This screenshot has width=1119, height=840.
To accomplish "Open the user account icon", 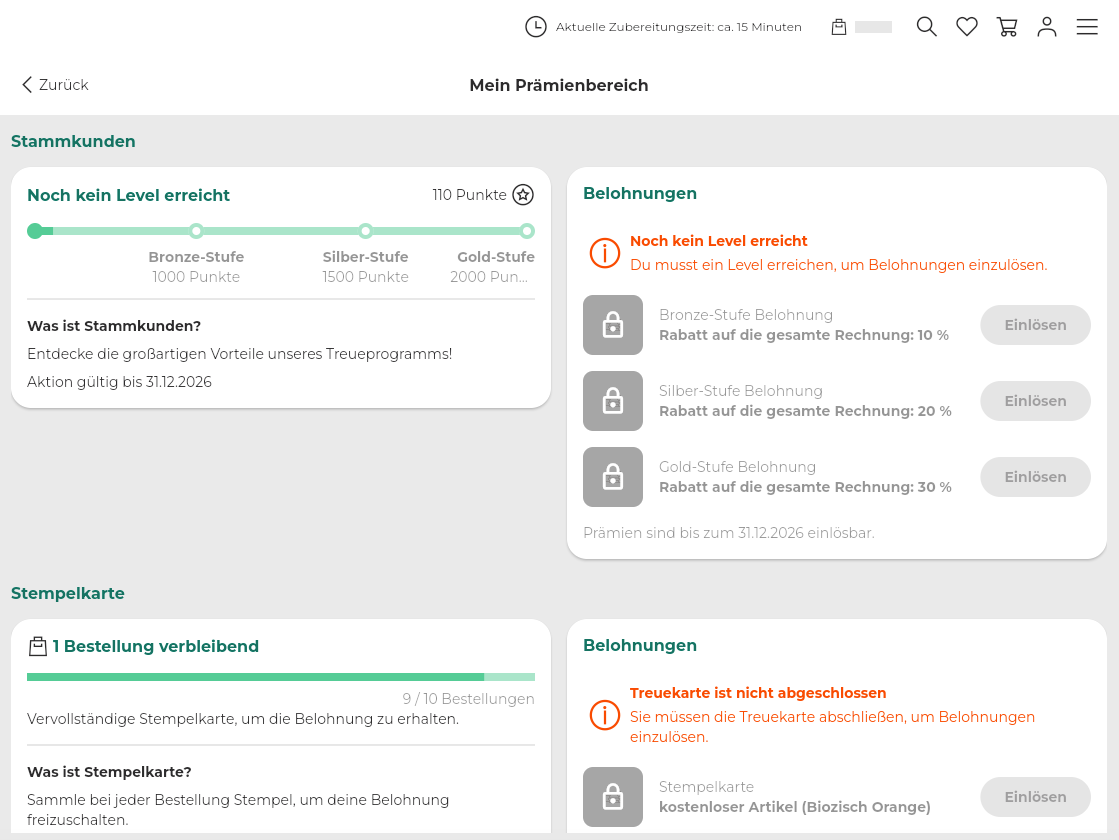I will click(1047, 27).
